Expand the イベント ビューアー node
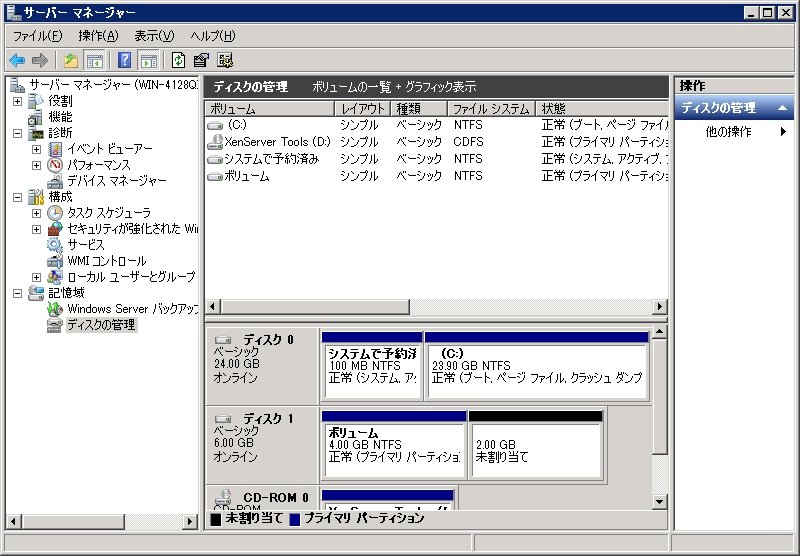The width and height of the screenshot is (800, 556). pyautogui.click(x=36, y=149)
